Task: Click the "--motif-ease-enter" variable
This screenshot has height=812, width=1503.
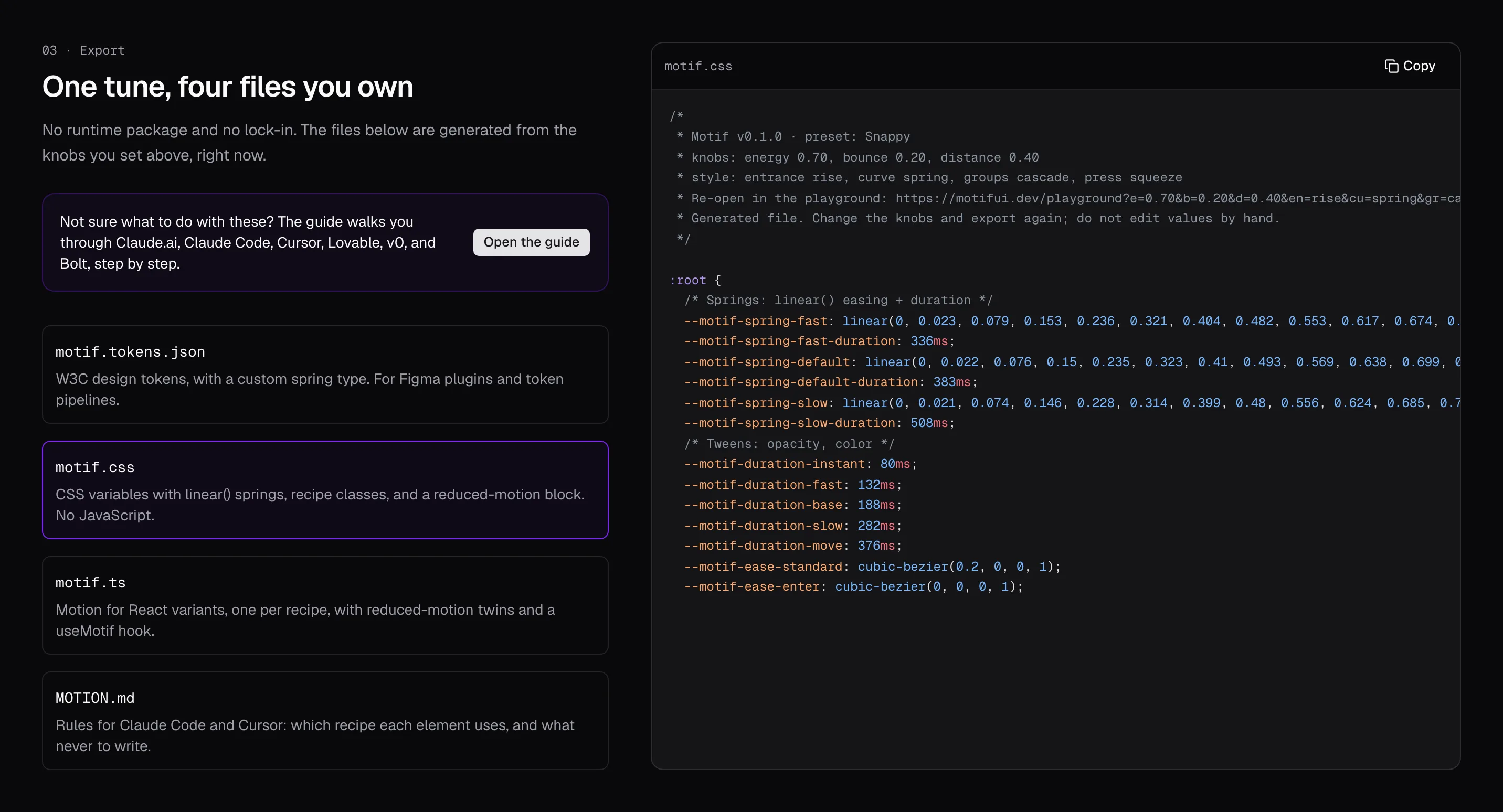Action: (x=751, y=586)
